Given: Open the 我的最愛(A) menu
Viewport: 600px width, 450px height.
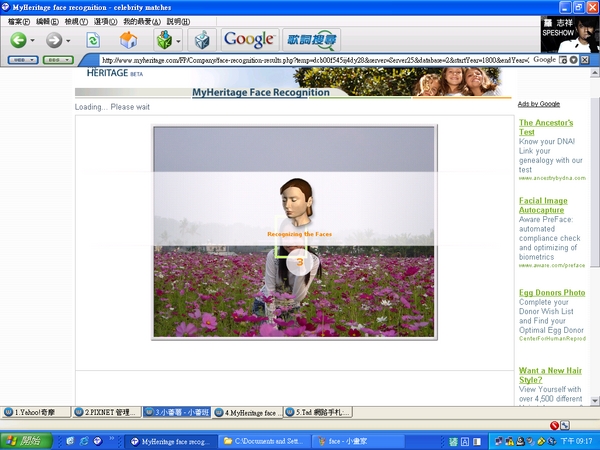Looking at the screenshot, I should click(142, 21).
